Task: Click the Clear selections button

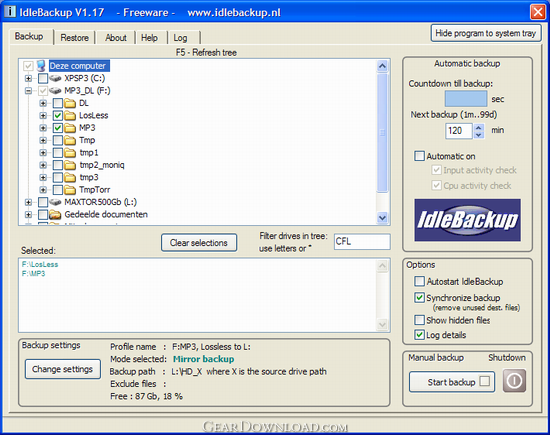Action: [199, 243]
